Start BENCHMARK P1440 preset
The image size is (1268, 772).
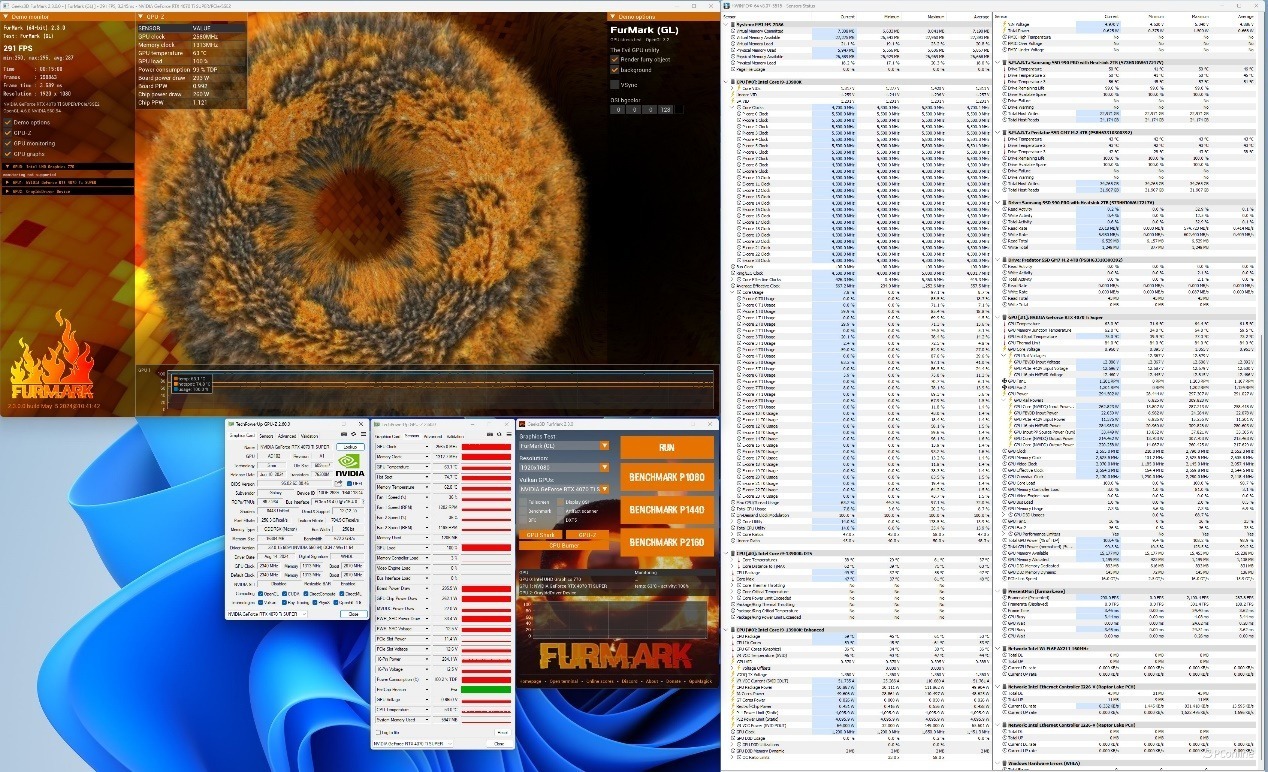(x=666, y=509)
